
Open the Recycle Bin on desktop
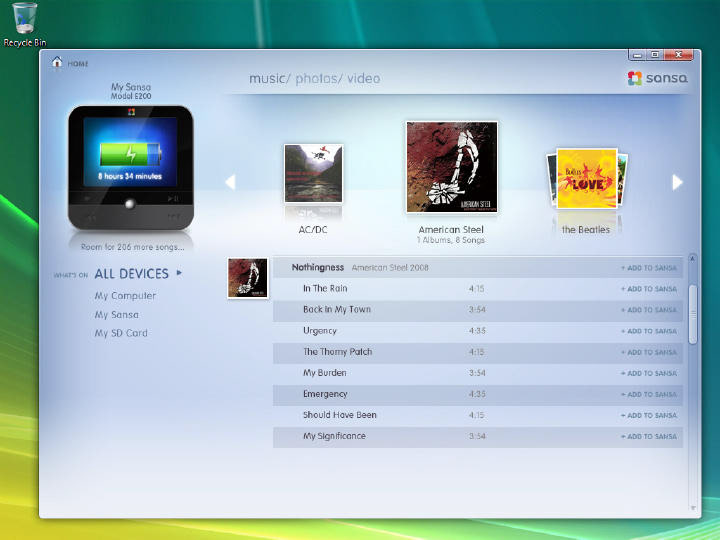25,22
